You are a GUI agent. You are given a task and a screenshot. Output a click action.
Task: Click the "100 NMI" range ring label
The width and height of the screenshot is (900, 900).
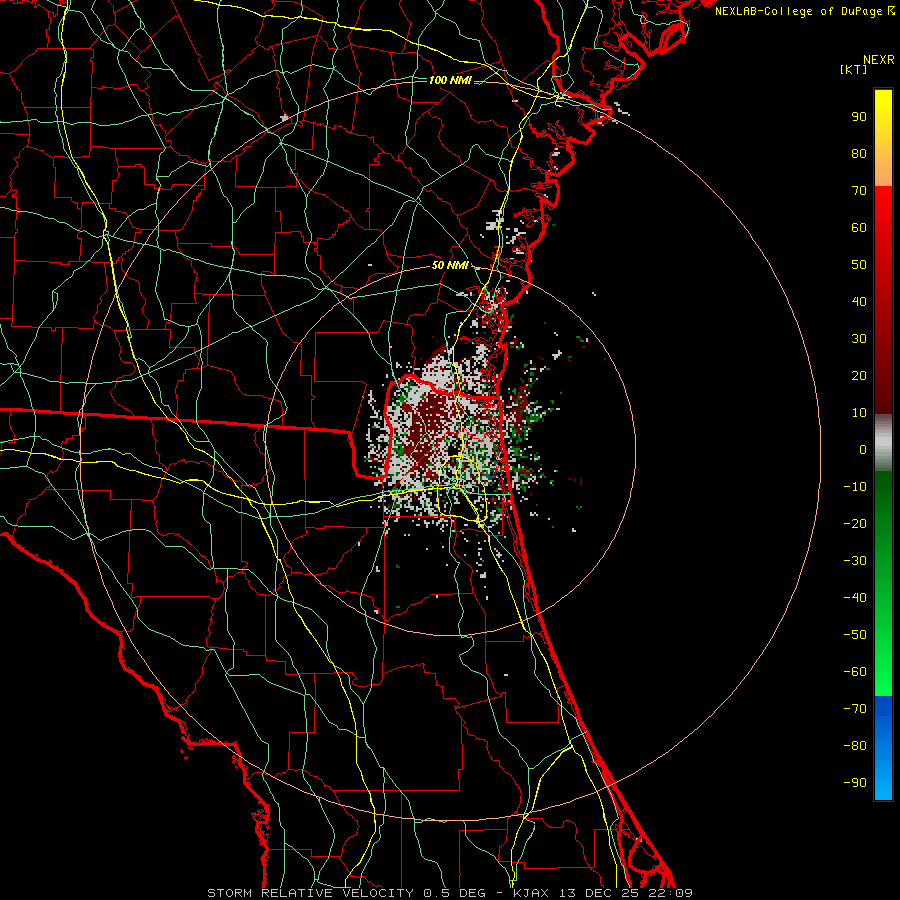pos(450,80)
